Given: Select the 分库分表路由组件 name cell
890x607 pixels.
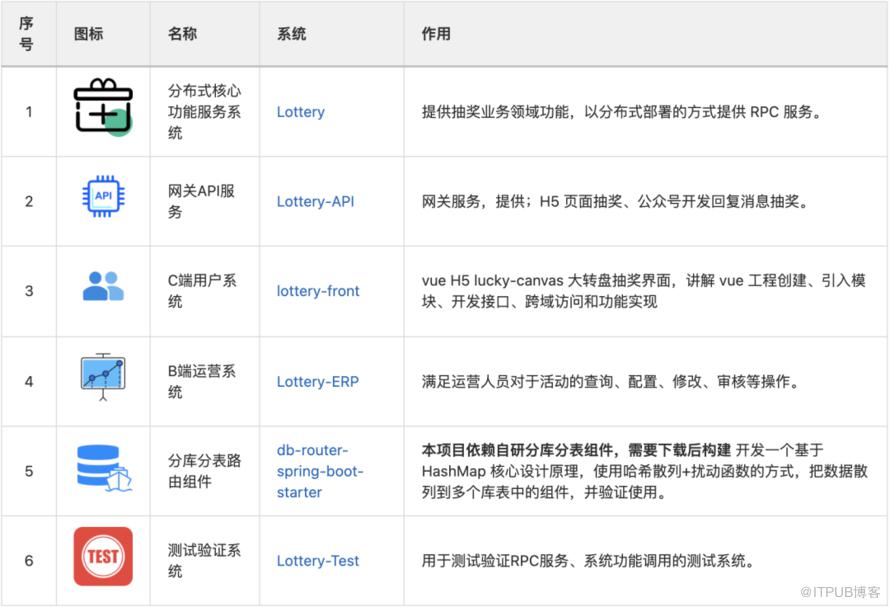Looking at the screenshot, I should point(204,471).
